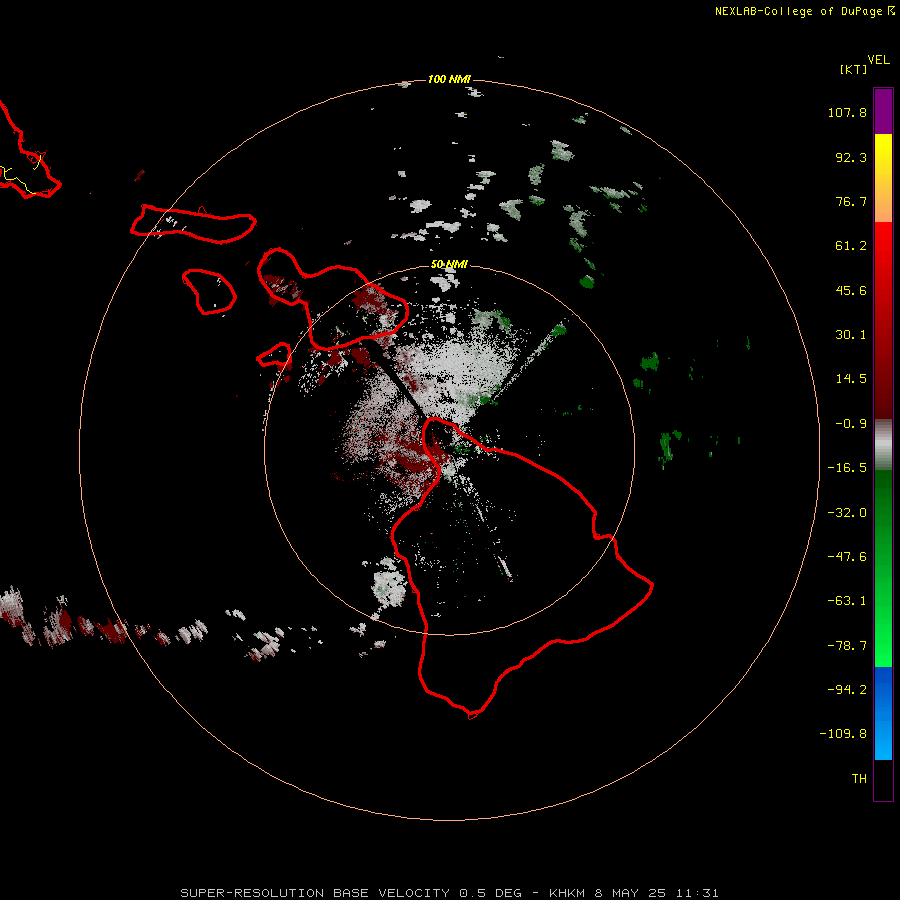Click the yellow segment of the color bar
Image resolution: width=900 pixels, height=900 pixels.
click(x=883, y=155)
